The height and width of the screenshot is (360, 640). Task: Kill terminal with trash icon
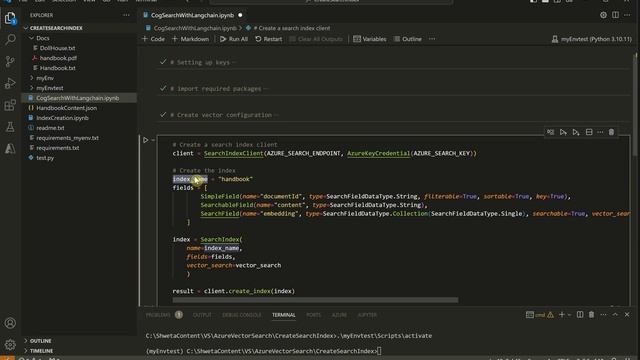click(591, 315)
